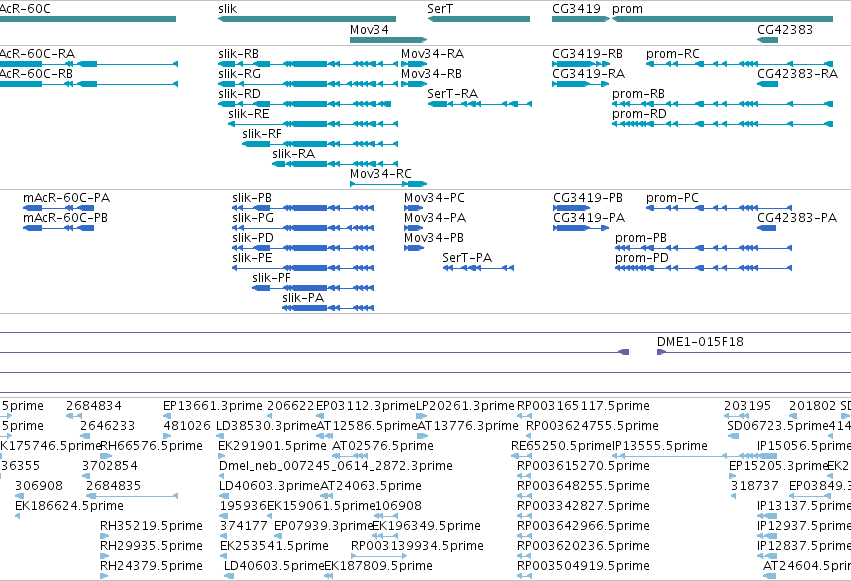The height and width of the screenshot is (581, 851).
Task: Select the SerT-PA protein
Action: tap(478, 268)
